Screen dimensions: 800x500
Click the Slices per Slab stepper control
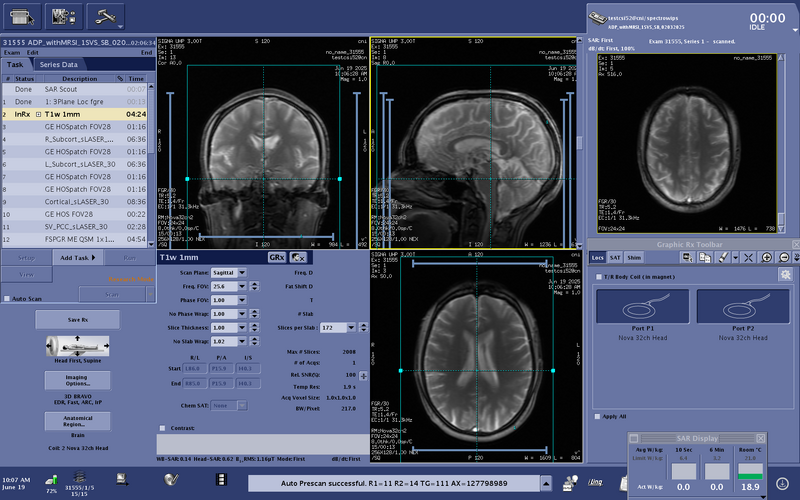(363, 328)
